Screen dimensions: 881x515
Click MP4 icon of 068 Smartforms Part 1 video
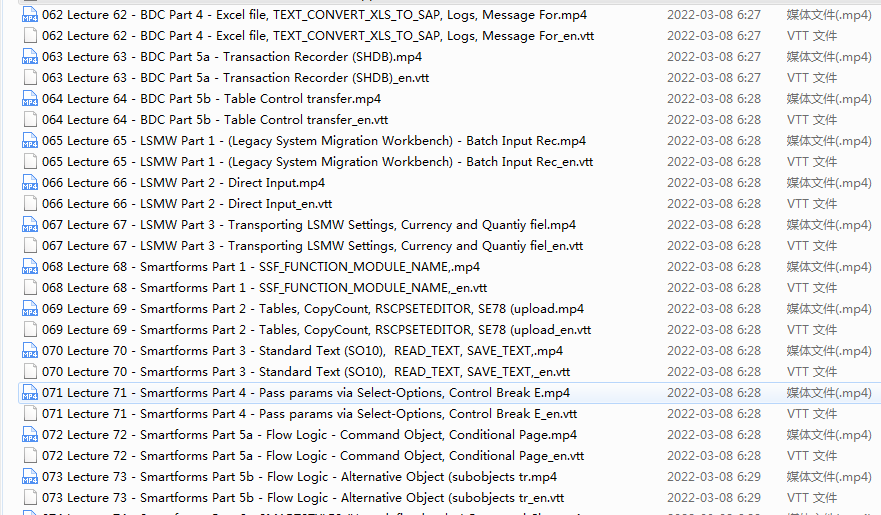click(x=30, y=267)
